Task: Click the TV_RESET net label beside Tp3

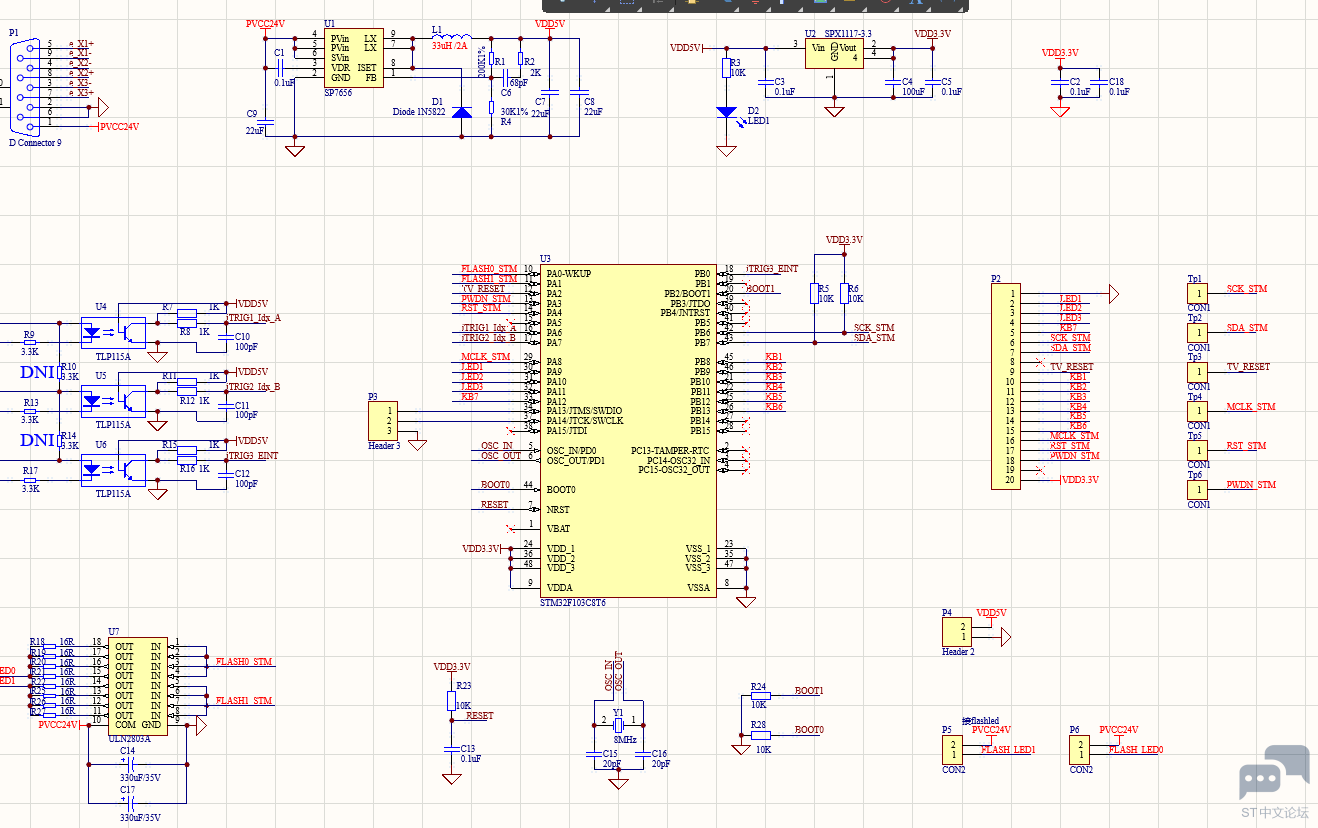Action: [x=1248, y=367]
